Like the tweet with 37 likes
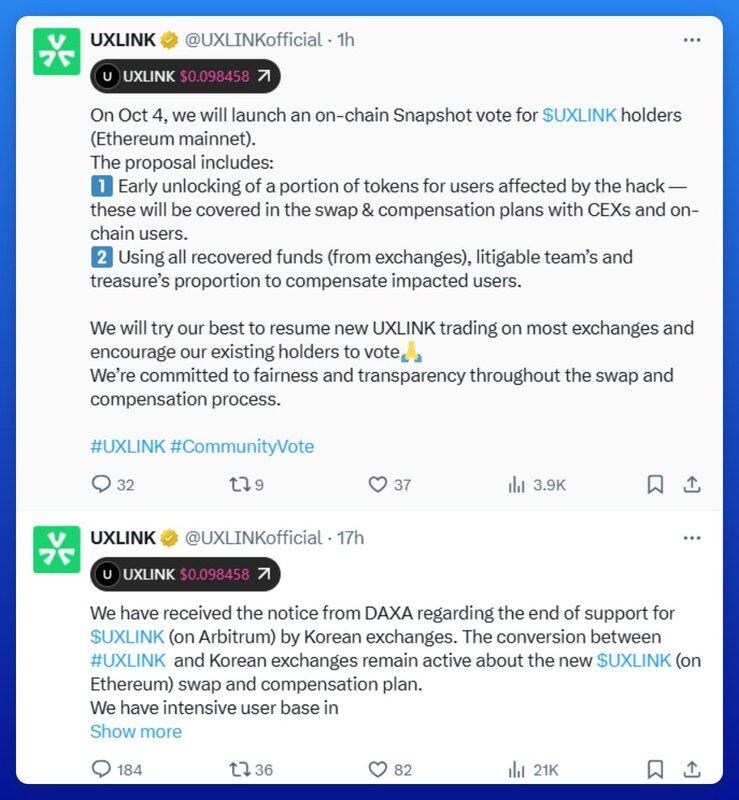The width and height of the screenshot is (739, 800). (x=377, y=485)
